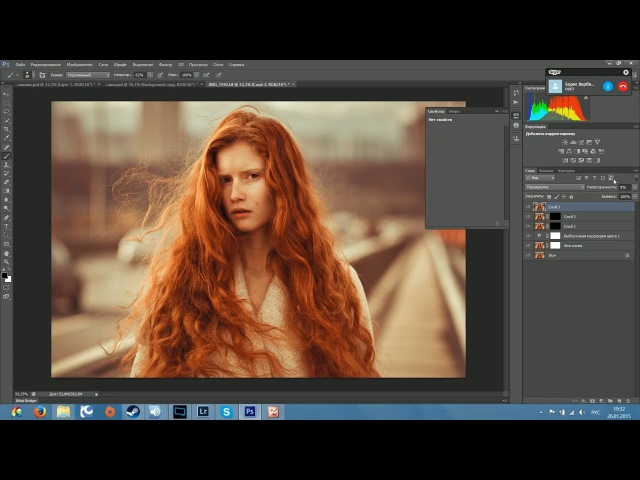
Task: Select the Crop tool
Action: click(7, 129)
